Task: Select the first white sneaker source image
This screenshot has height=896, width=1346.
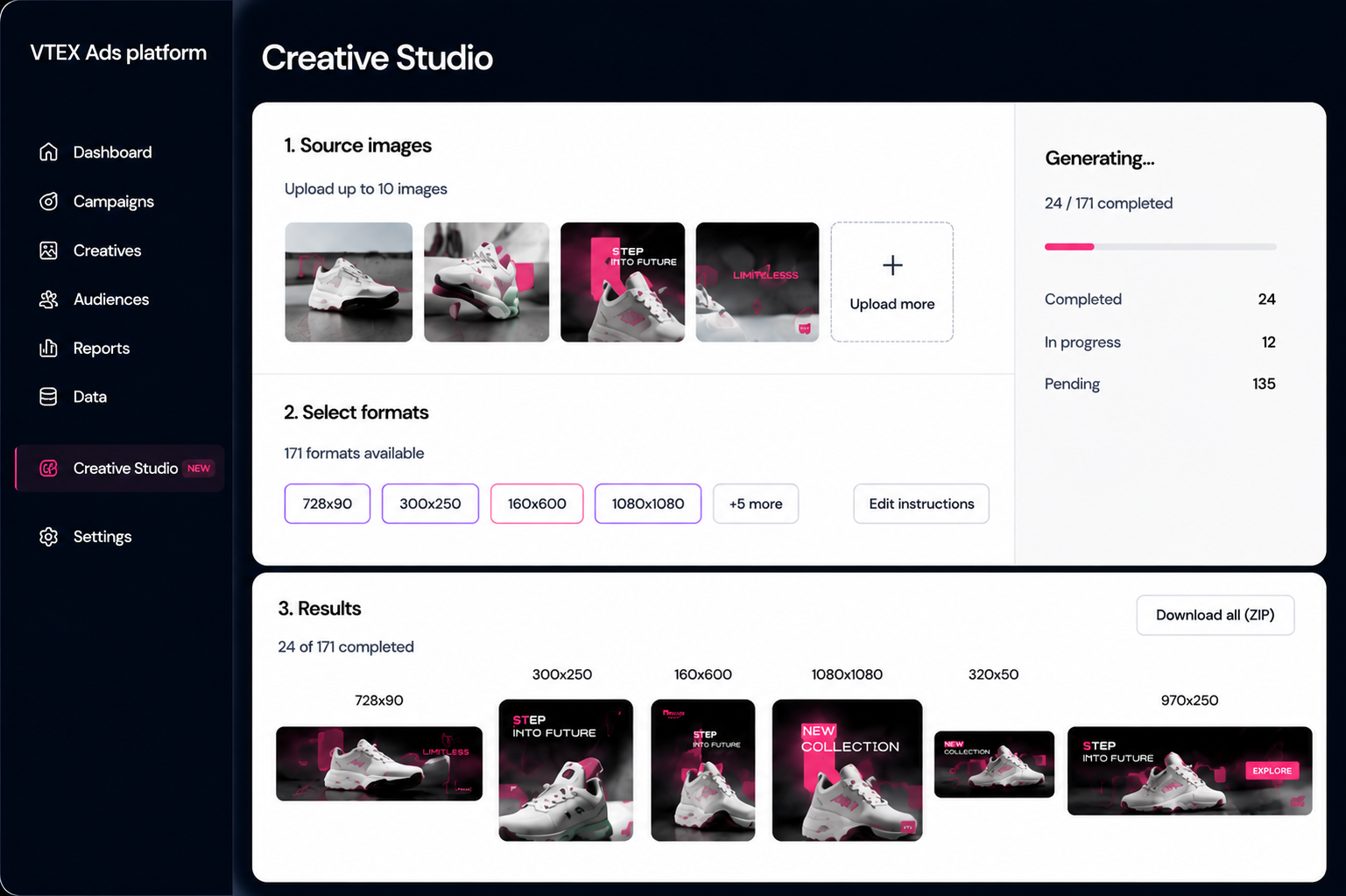Action: 349,281
